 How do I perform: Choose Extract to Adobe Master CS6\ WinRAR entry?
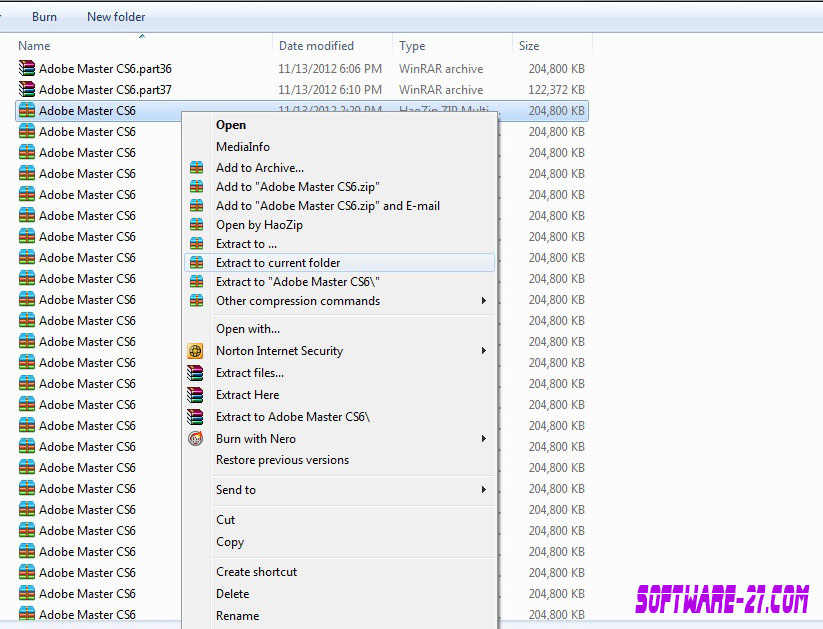pos(293,417)
